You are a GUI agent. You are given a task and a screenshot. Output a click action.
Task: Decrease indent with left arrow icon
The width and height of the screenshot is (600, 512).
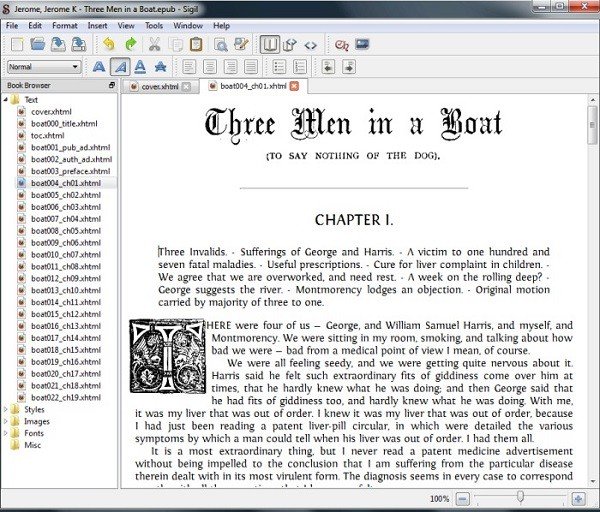tap(328, 67)
